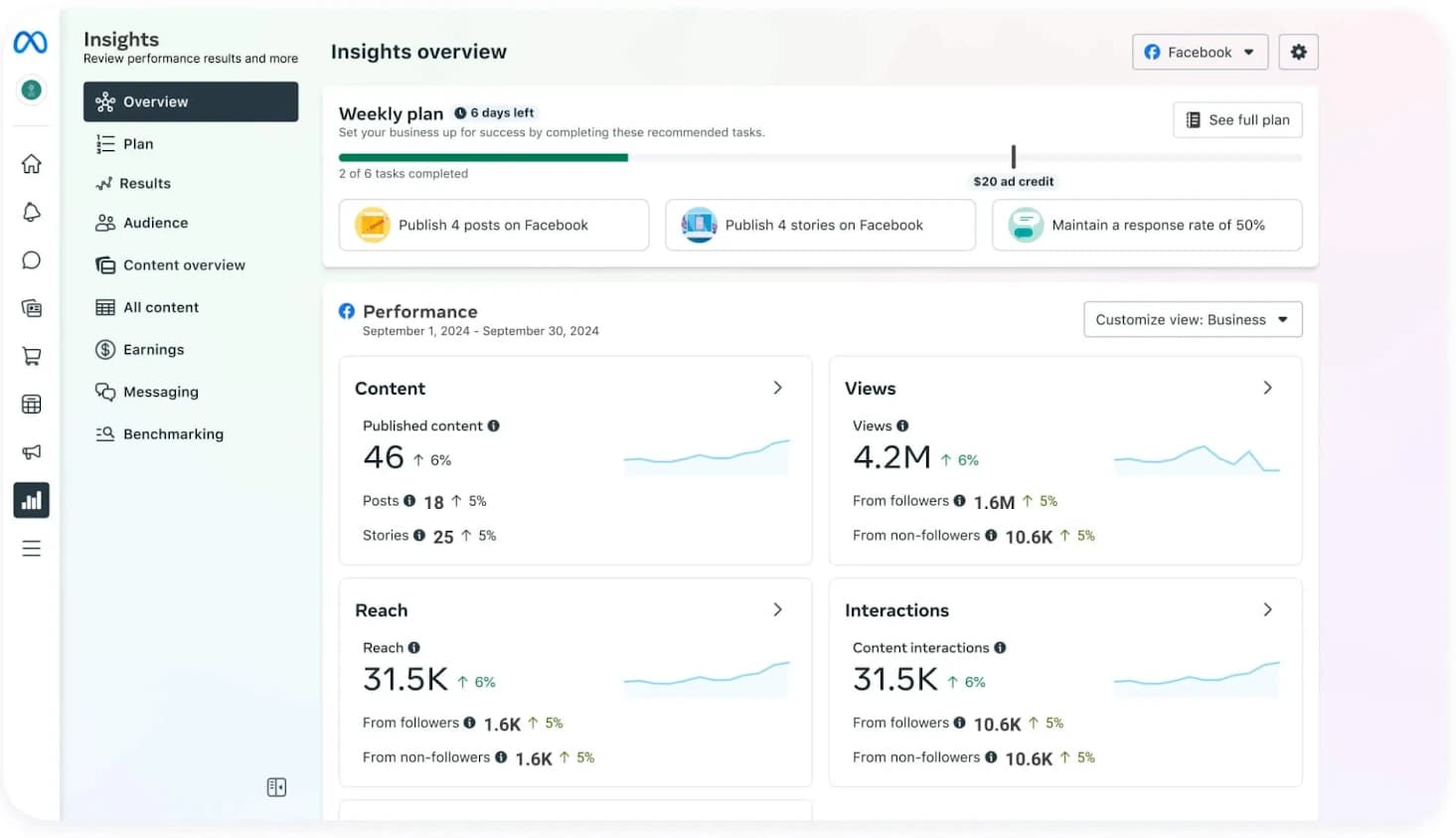Select the Insights bar chart icon
The width and height of the screenshot is (1456, 838).
[31, 500]
